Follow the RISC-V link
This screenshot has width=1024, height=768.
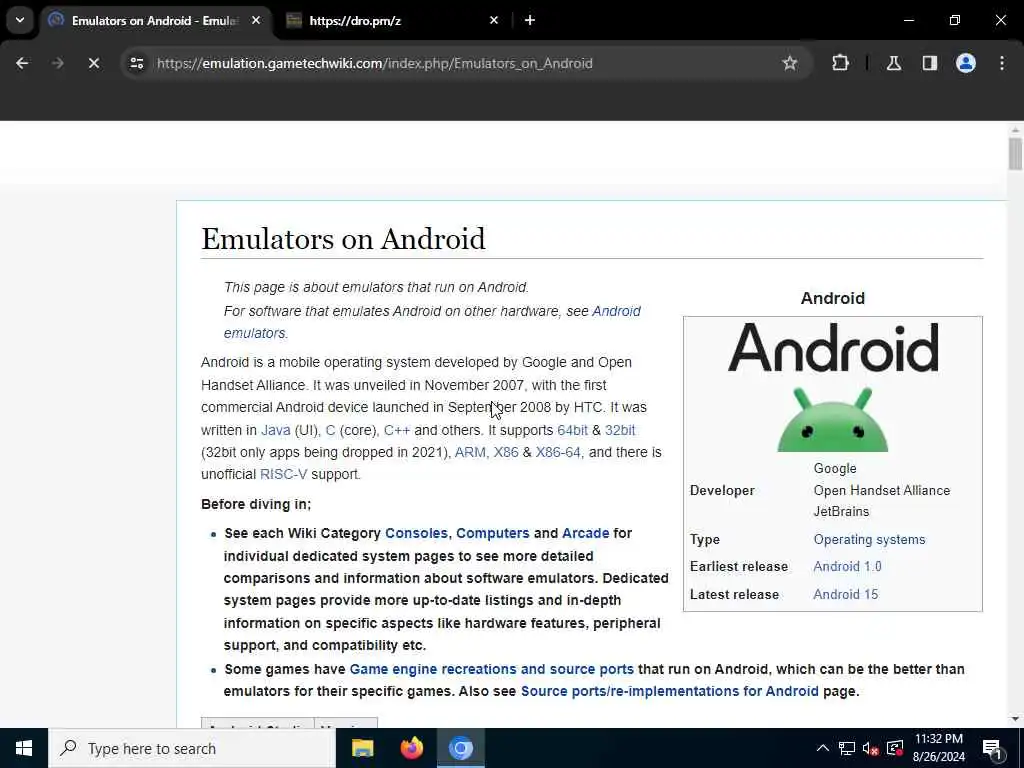(283, 475)
